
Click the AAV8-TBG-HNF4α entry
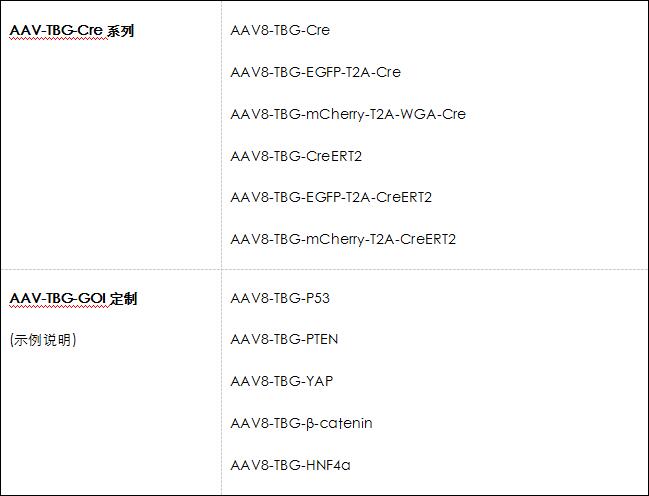290,465
